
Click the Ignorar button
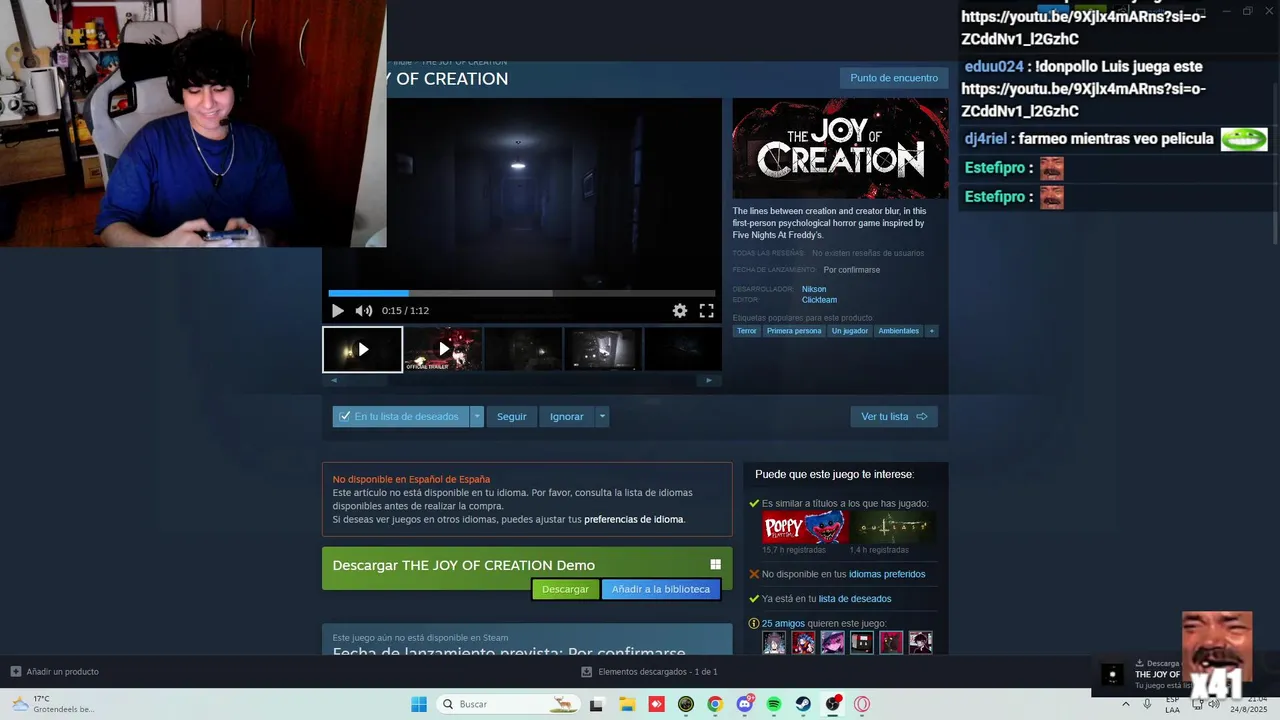tap(566, 417)
